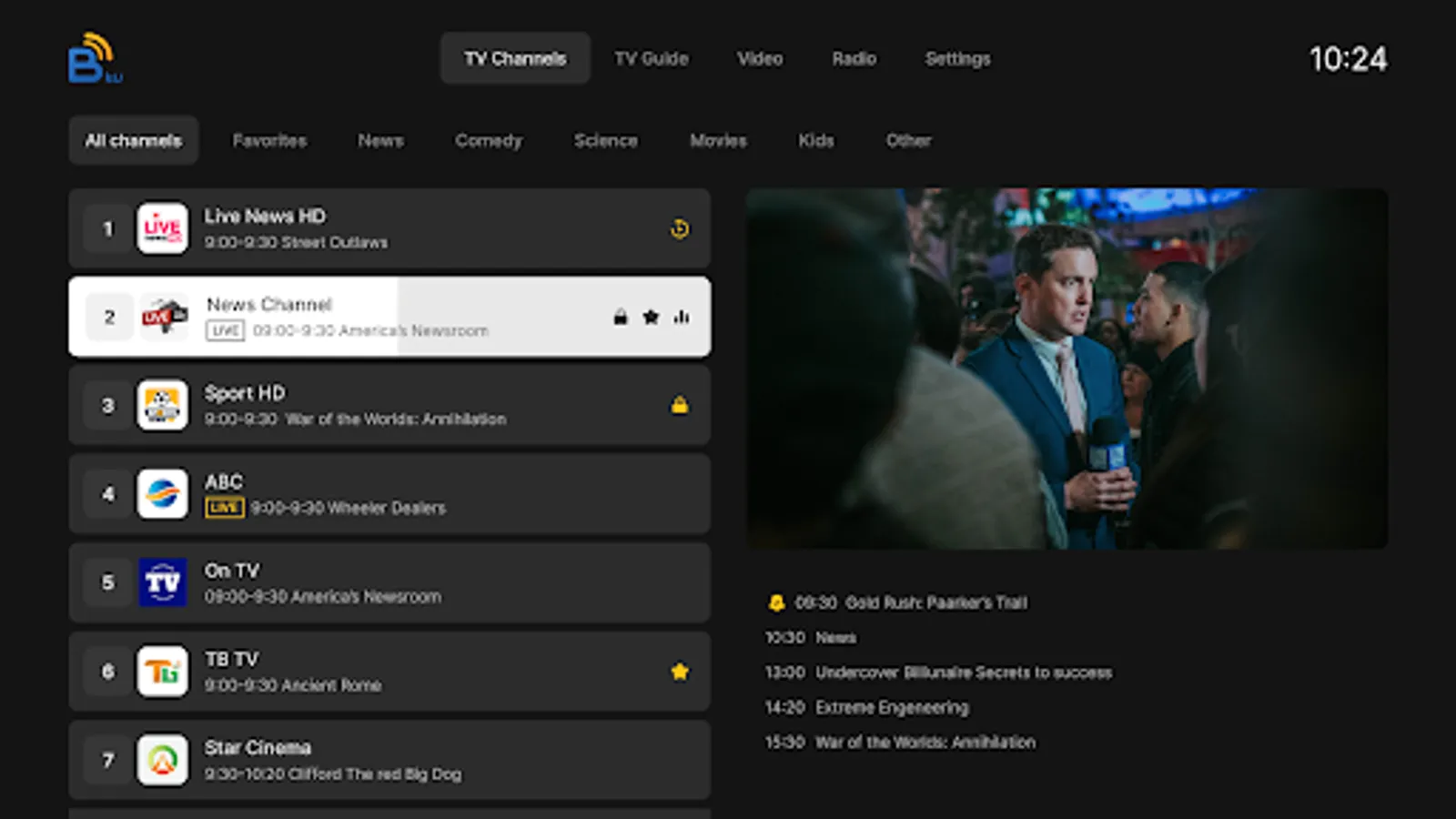Image resolution: width=1456 pixels, height=819 pixels.
Task: Show the Movies category
Action: click(x=719, y=140)
